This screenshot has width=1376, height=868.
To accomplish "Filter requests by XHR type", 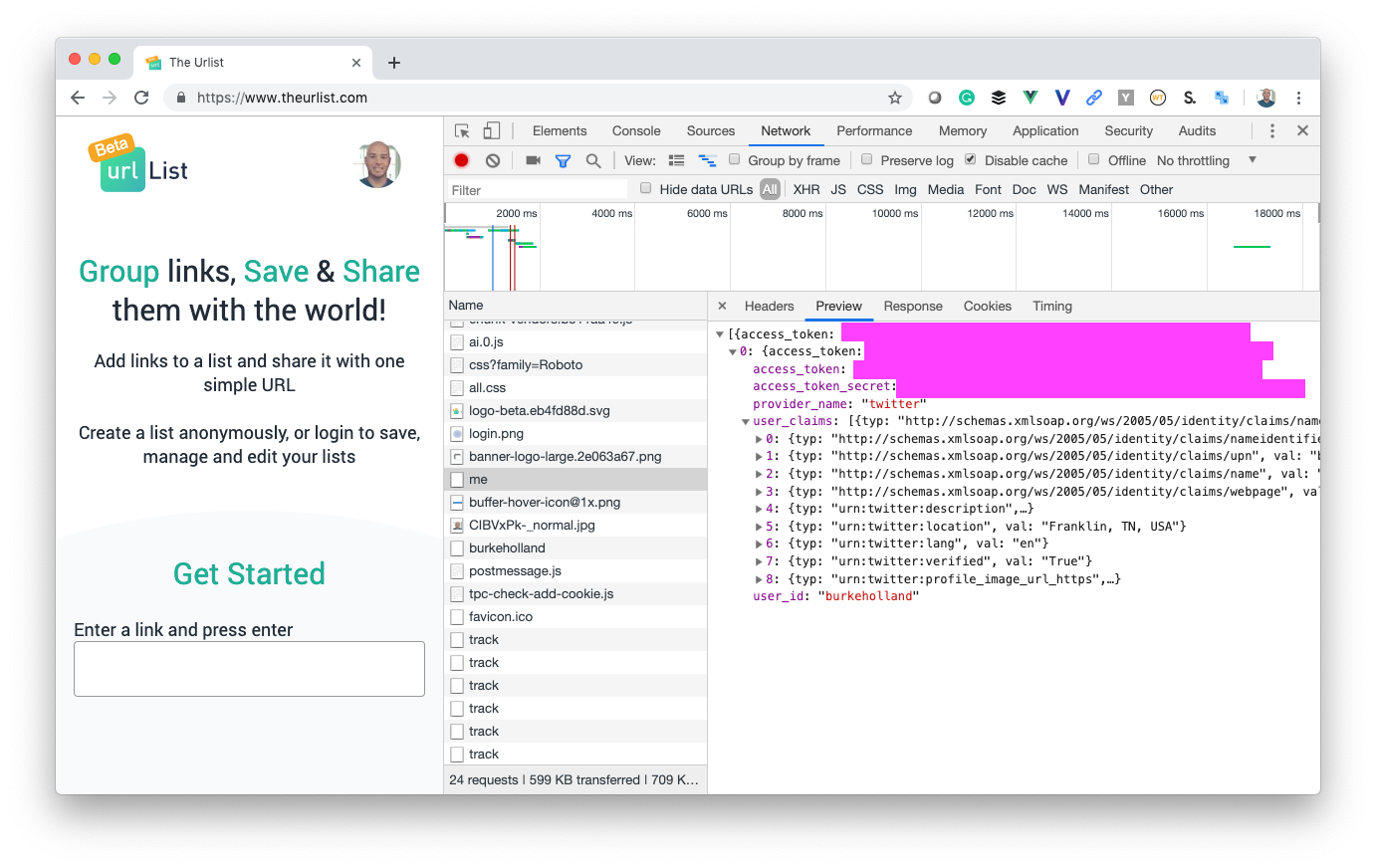I will [805, 189].
